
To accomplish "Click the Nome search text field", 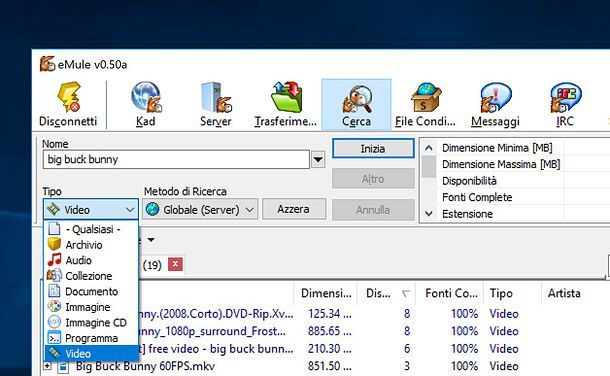I will coord(176,159).
